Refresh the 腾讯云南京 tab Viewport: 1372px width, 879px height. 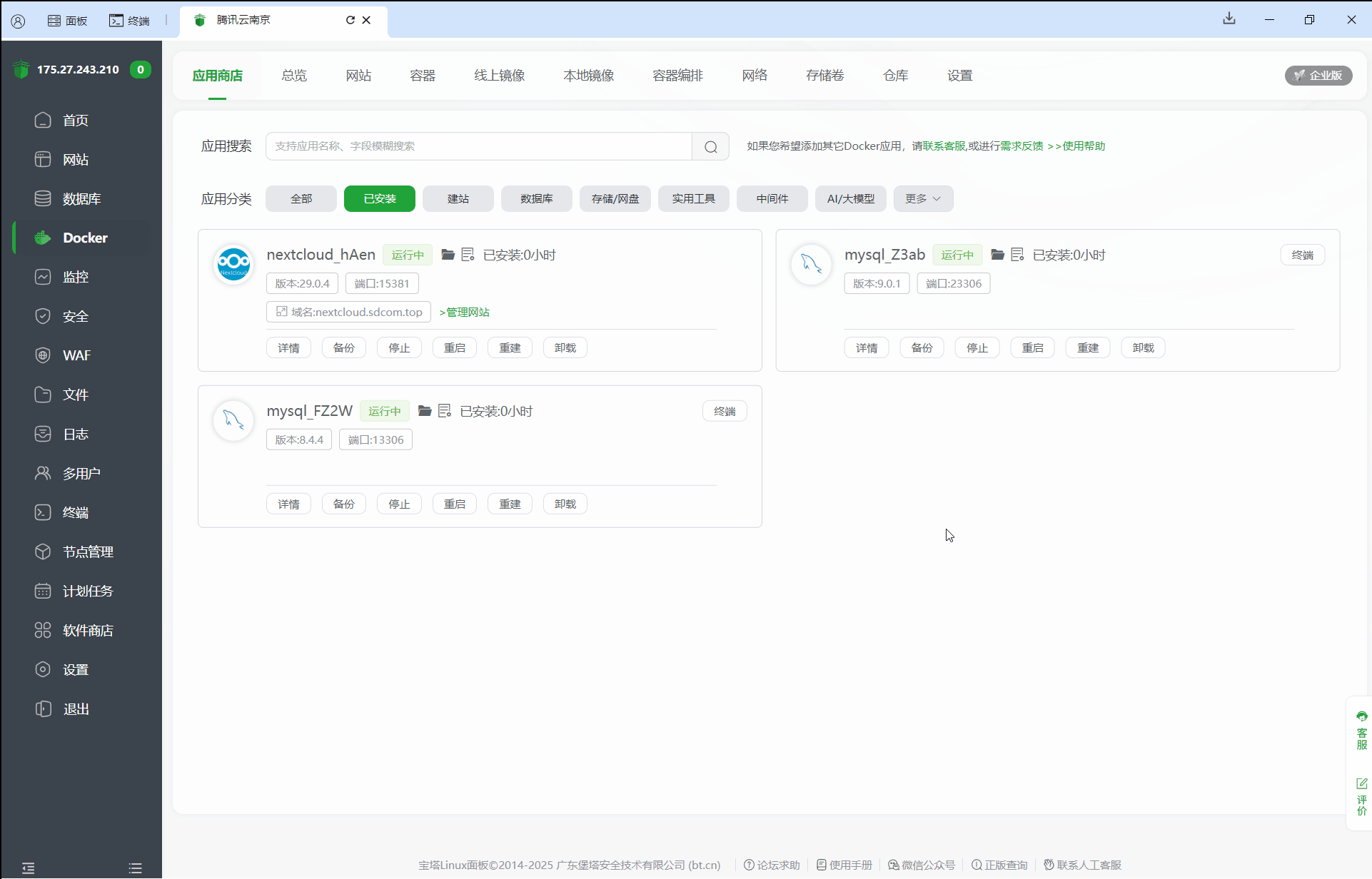click(350, 20)
